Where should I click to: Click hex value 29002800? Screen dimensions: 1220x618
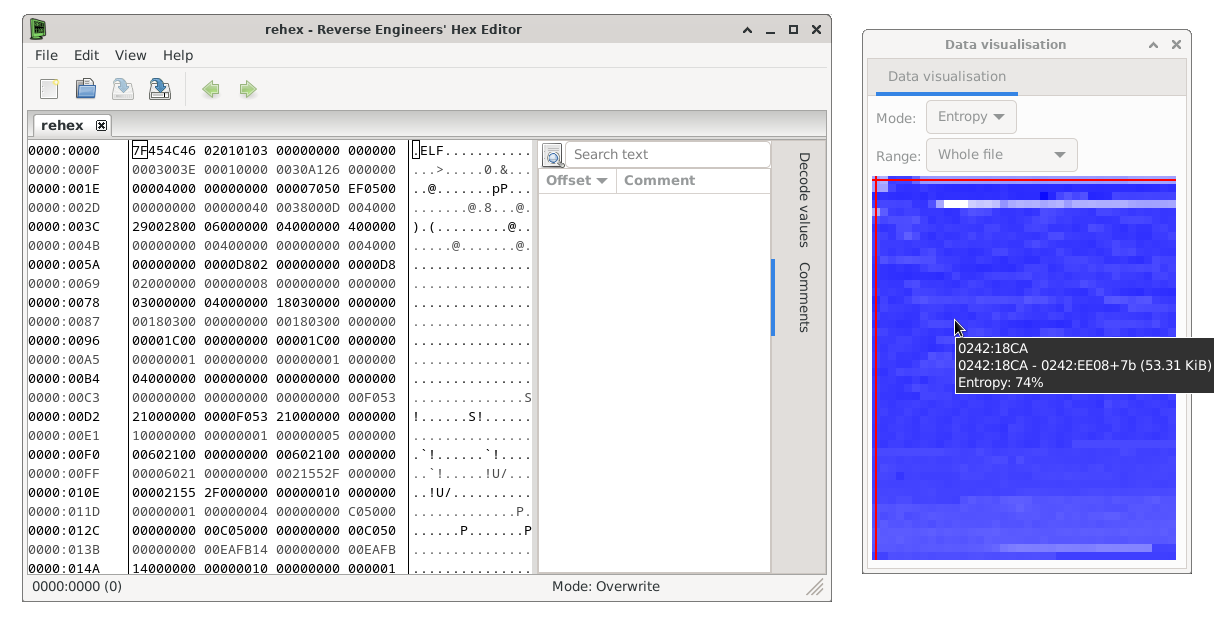point(164,227)
